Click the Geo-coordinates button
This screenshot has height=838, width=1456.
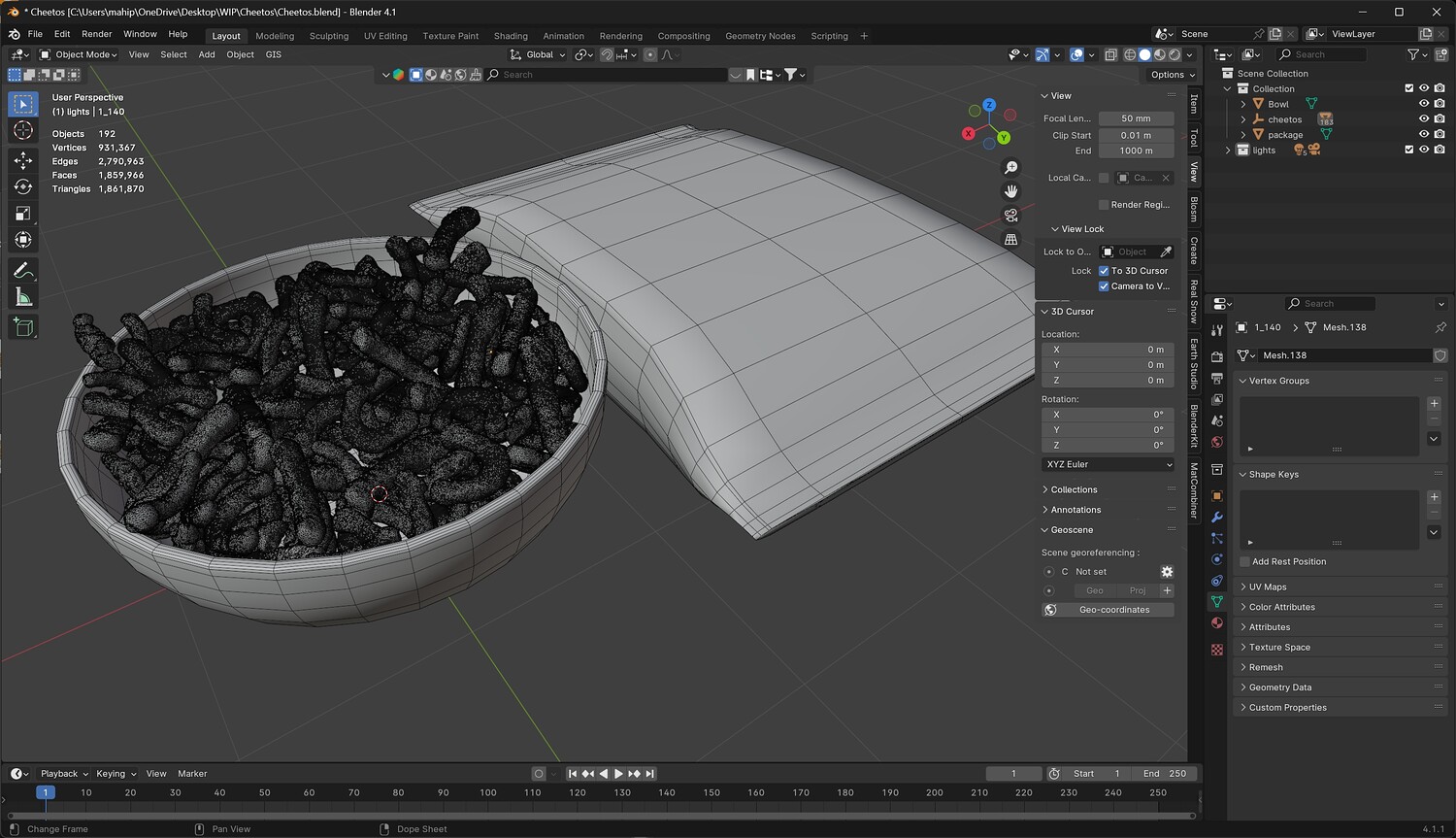tap(1113, 610)
